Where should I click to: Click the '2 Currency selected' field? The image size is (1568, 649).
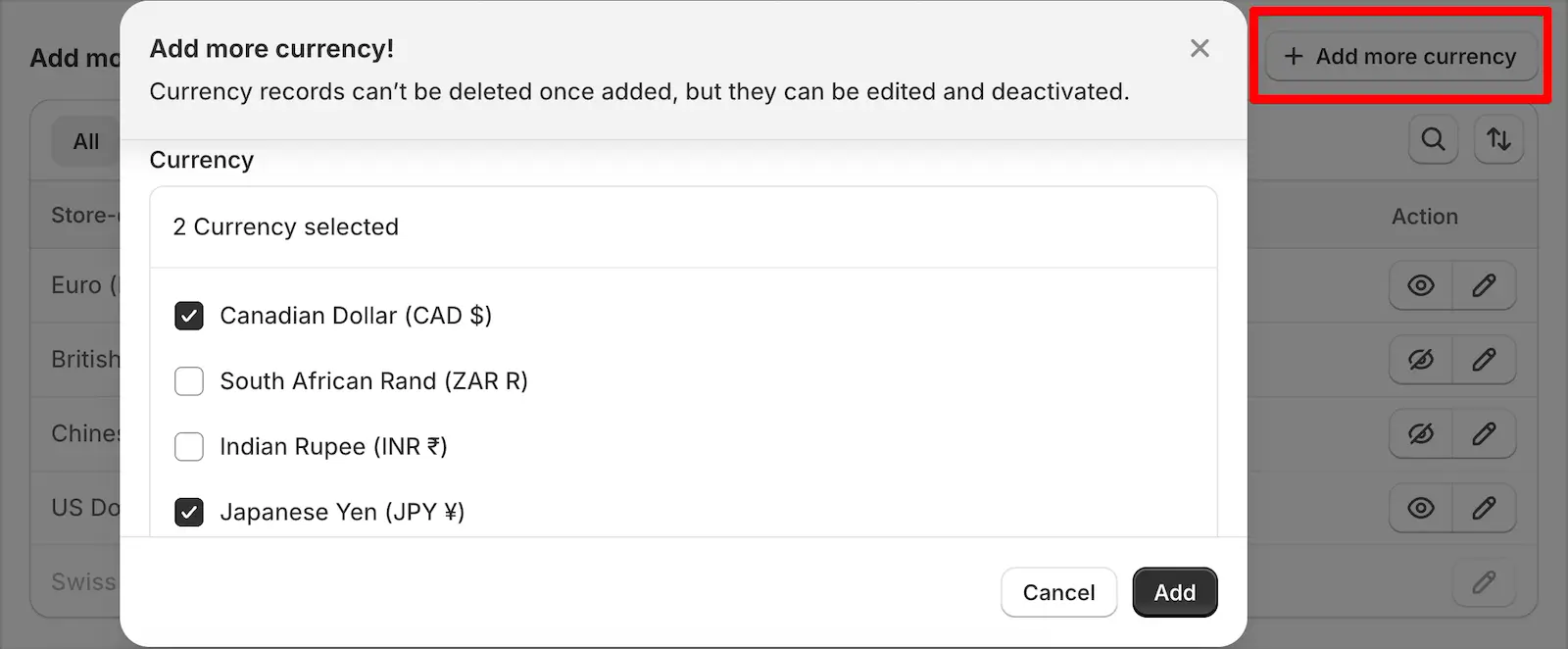pos(683,227)
